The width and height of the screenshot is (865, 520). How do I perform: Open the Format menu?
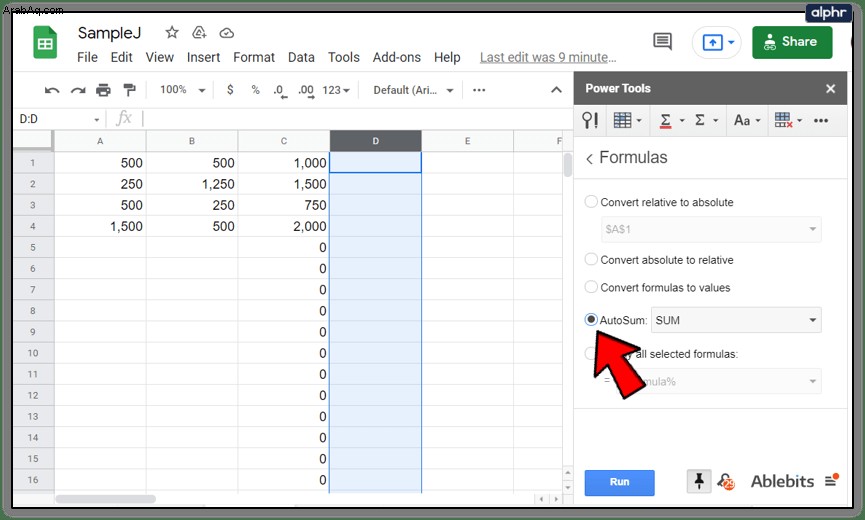tap(254, 57)
